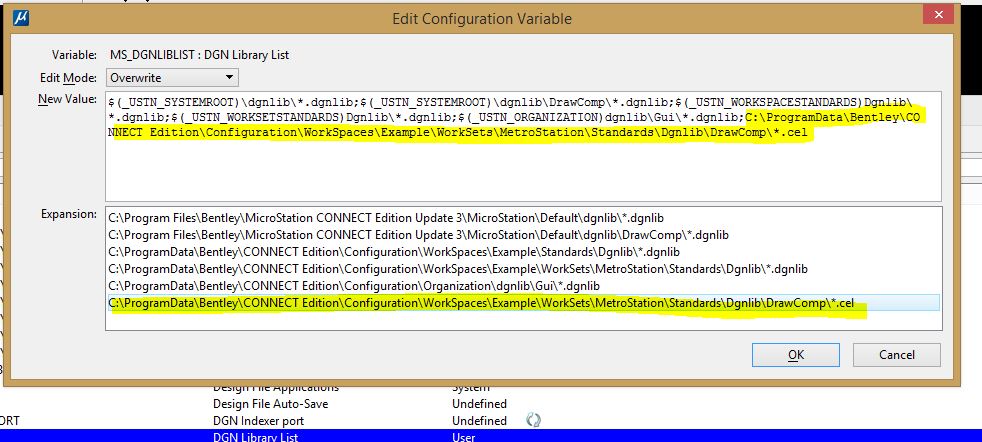Viewport: 982px width, 442px height.
Task: Dismiss the dialog with Cancel
Action: [896, 355]
